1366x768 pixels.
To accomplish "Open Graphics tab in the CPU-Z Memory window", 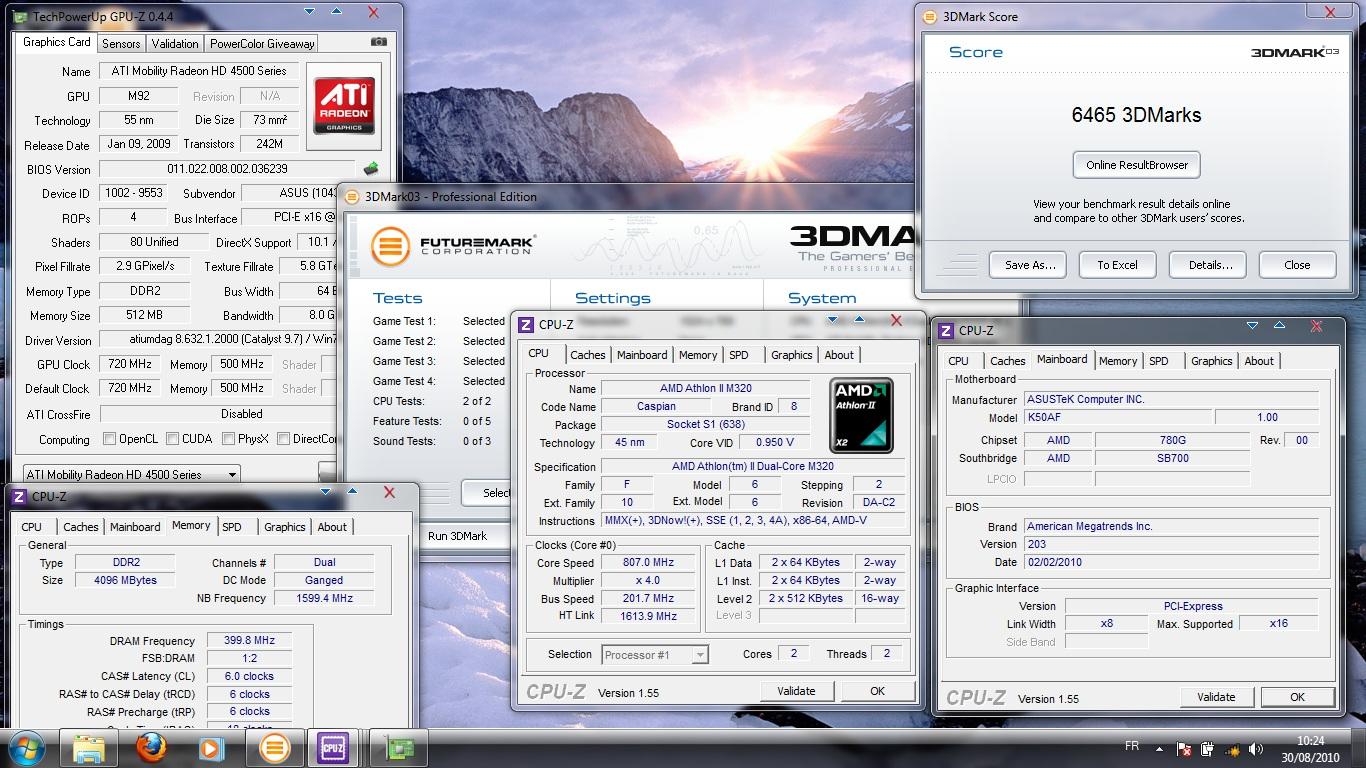I will [x=284, y=527].
